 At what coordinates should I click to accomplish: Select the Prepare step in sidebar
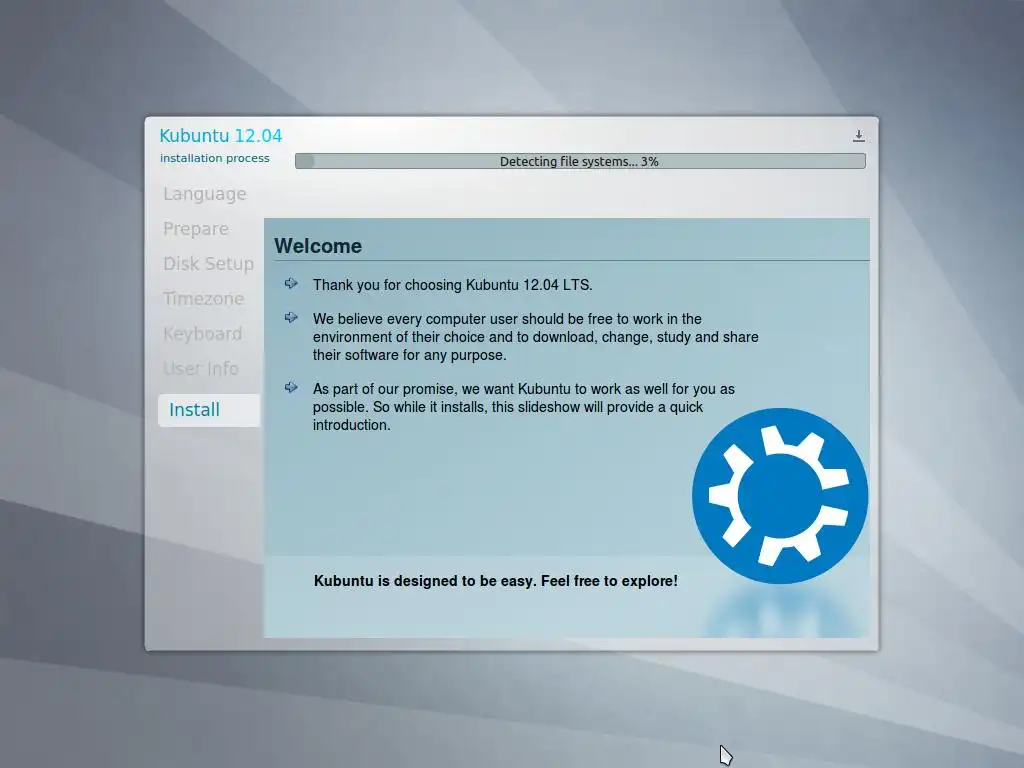click(196, 229)
